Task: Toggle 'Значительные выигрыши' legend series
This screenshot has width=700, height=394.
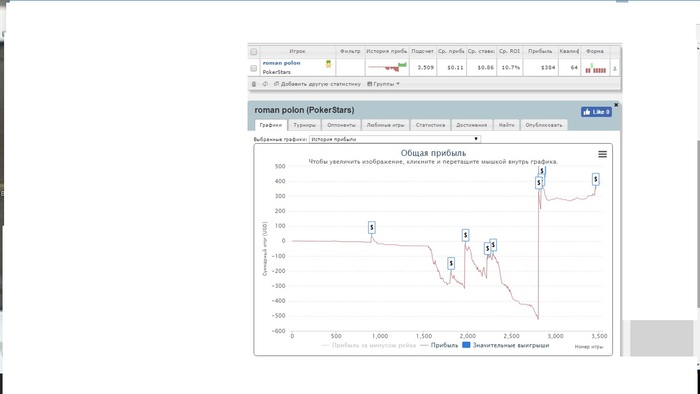Action: tap(505, 345)
